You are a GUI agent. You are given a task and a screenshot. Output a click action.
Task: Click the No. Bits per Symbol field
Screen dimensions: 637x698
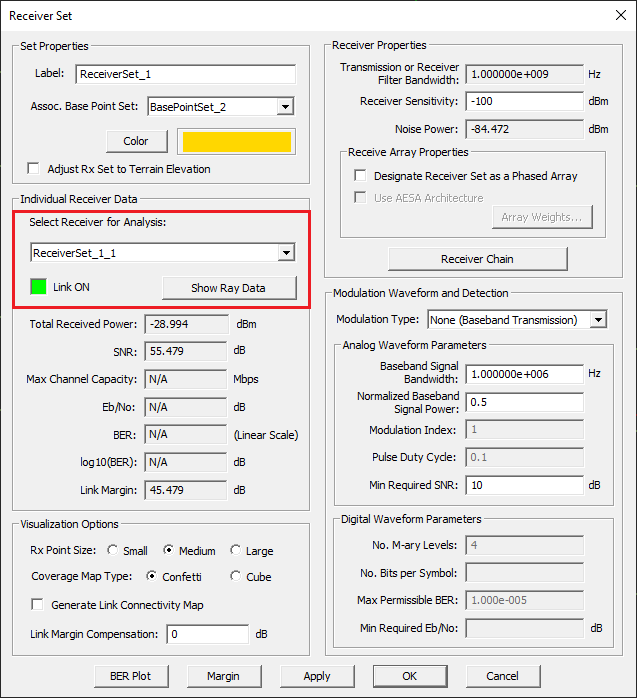click(524, 572)
